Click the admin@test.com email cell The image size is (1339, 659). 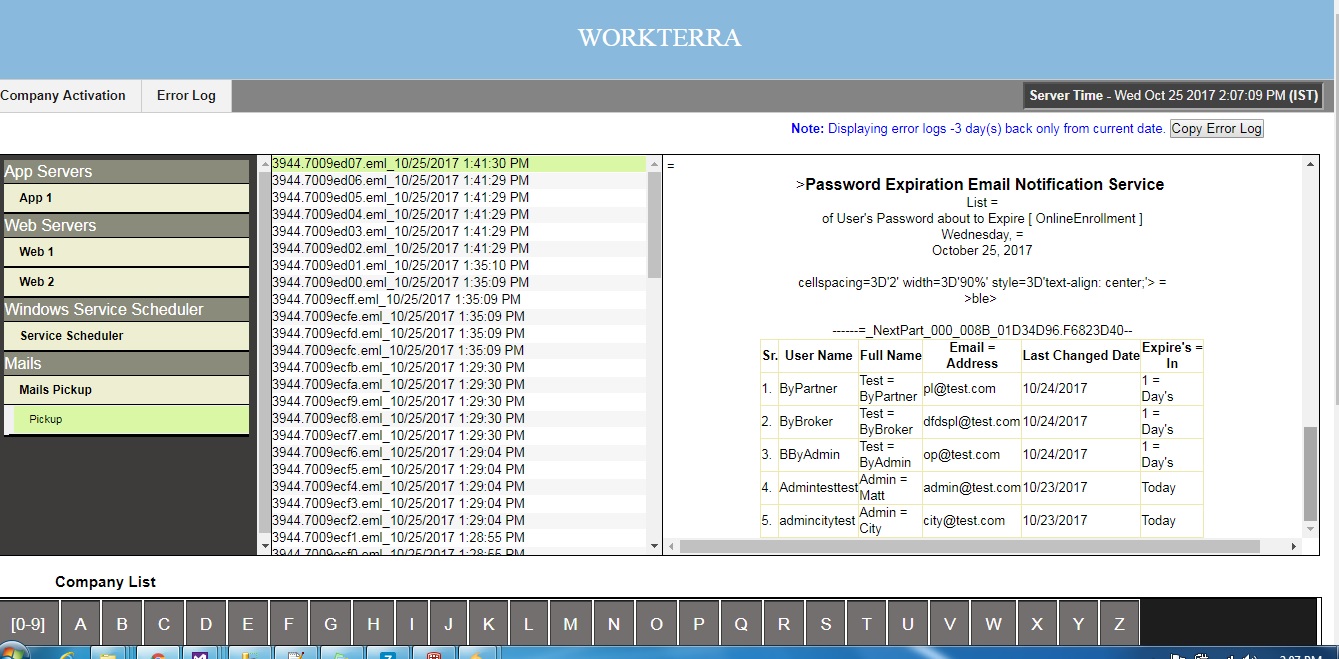pos(971,488)
